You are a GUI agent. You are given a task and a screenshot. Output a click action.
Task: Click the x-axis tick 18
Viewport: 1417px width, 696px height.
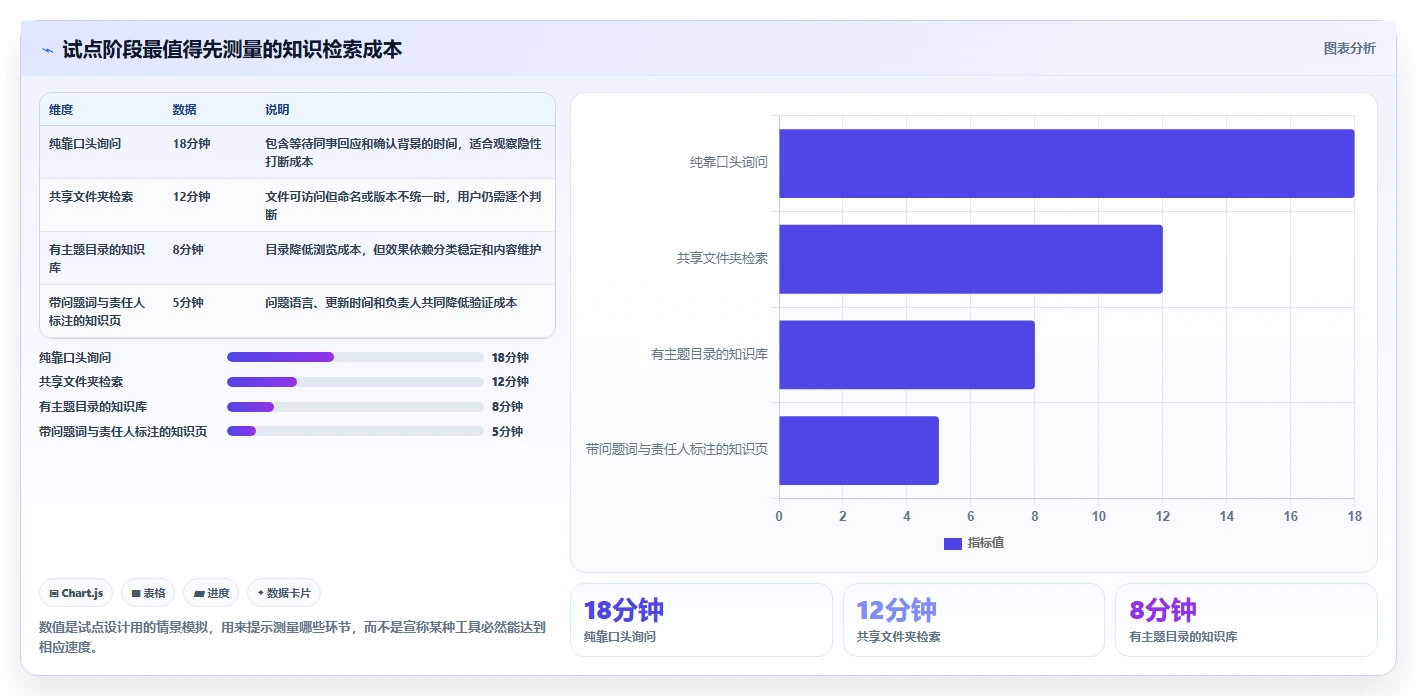pos(1355,516)
